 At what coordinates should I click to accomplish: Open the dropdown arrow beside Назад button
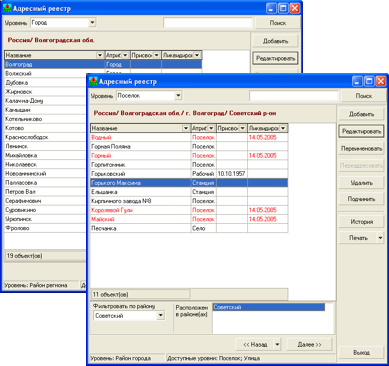[x=277, y=344]
